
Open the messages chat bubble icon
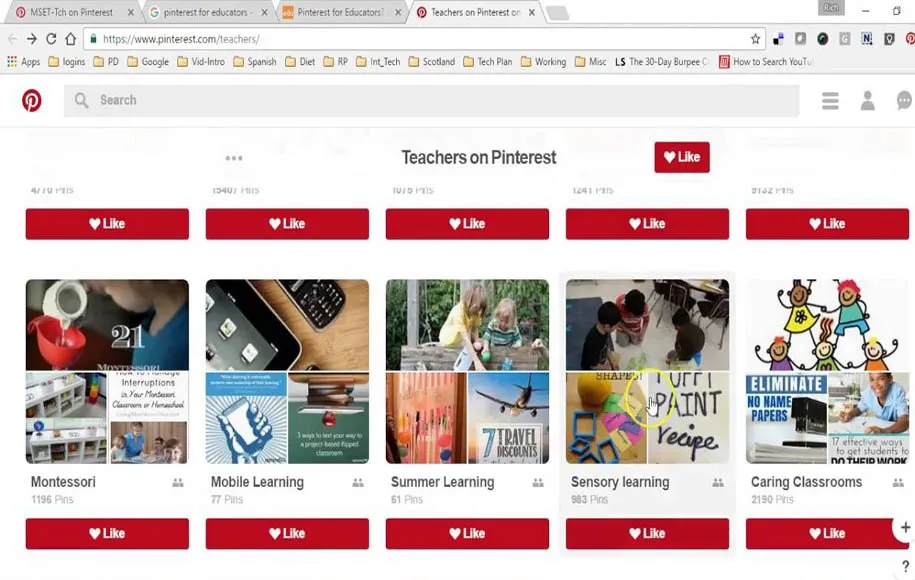[905, 100]
